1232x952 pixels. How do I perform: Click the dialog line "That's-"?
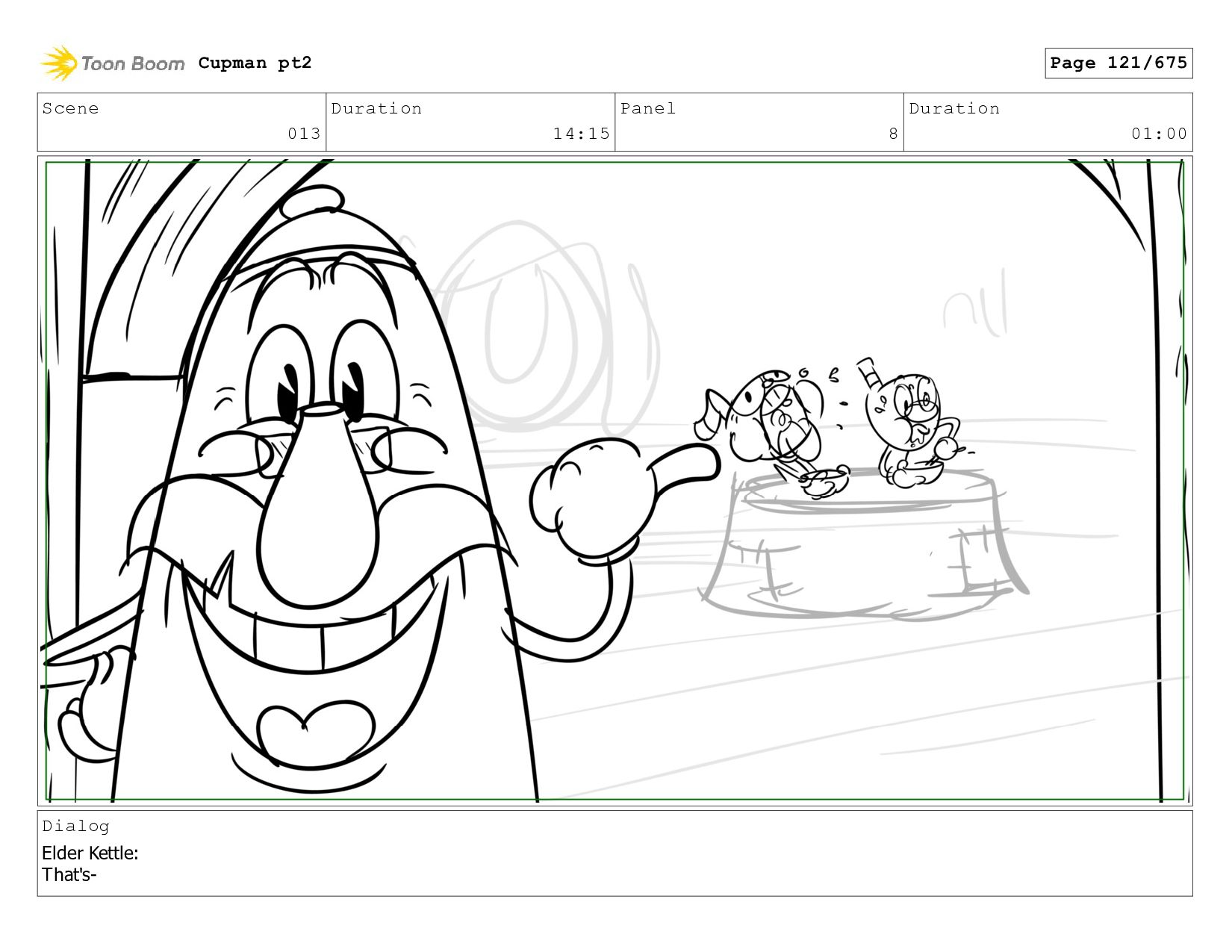coord(69,874)
